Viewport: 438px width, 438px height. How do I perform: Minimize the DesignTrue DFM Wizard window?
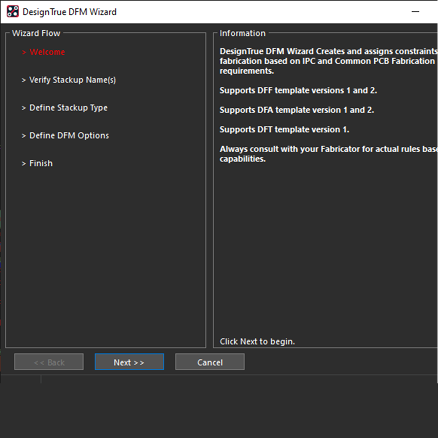tap(415, 12)
